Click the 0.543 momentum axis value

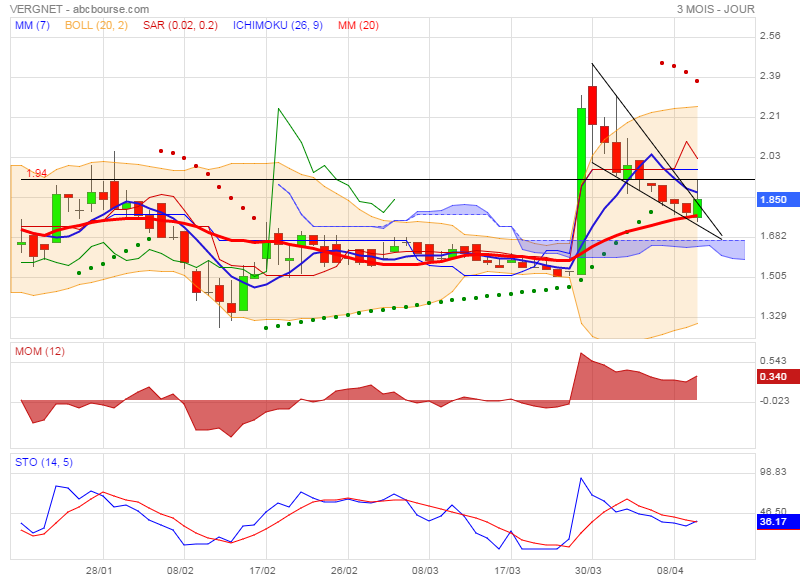click(x=773, y=361)
